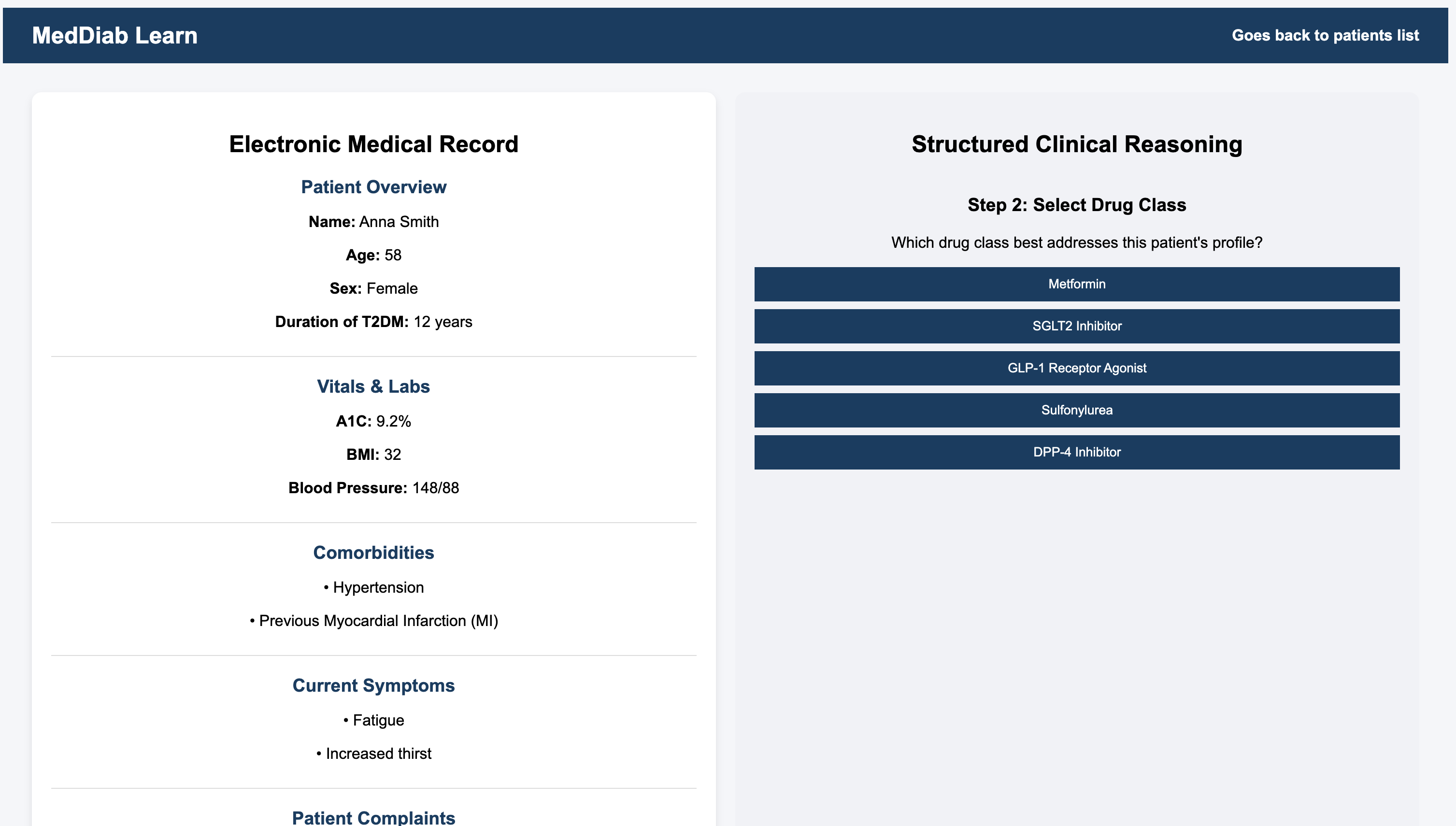This screenshot has width=1456, height=826.
Task: Click the Current Symptoms section heading
Action: point(373,685)
